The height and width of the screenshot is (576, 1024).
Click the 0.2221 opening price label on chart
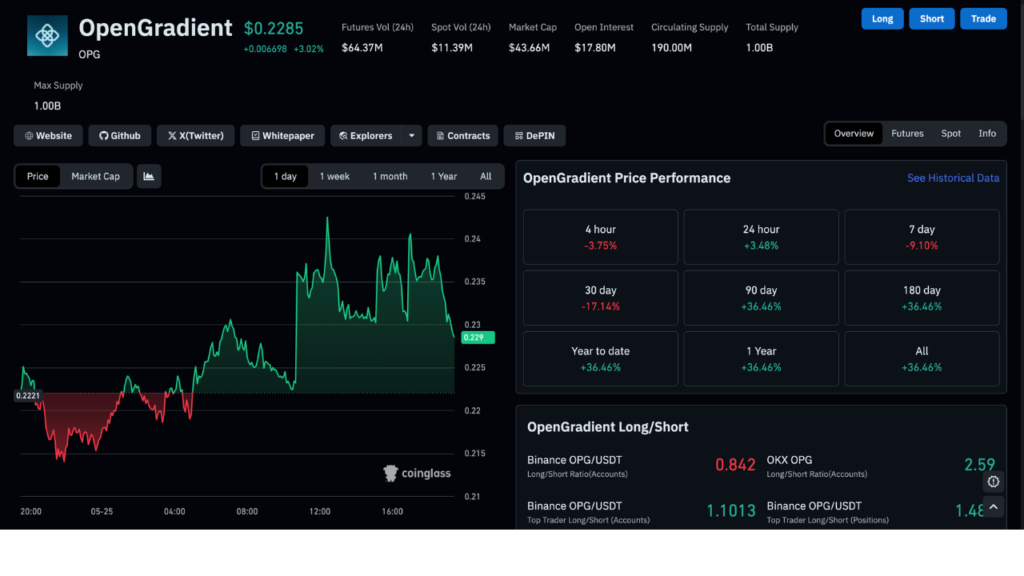coord(28,396)
